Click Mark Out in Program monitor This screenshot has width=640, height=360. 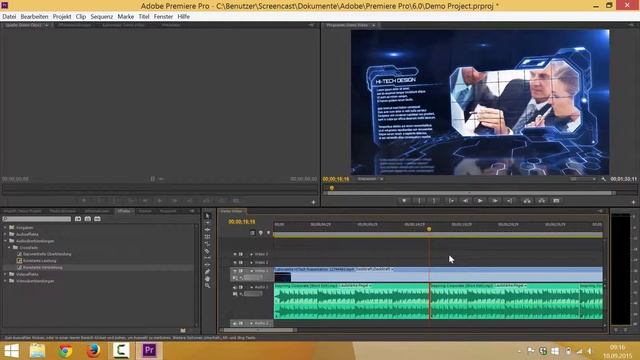point(434,201)
